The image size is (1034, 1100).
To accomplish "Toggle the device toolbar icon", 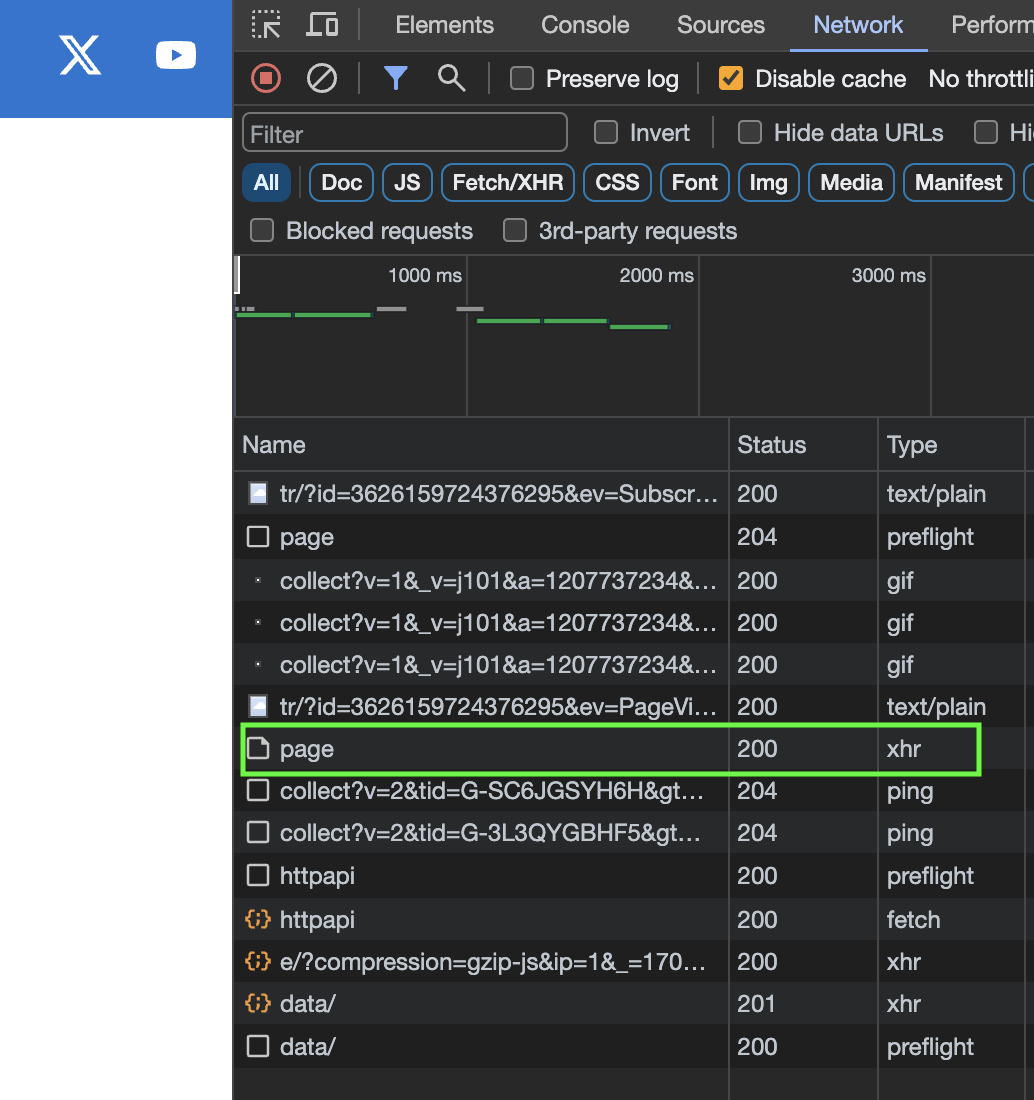I will [322, 25].
